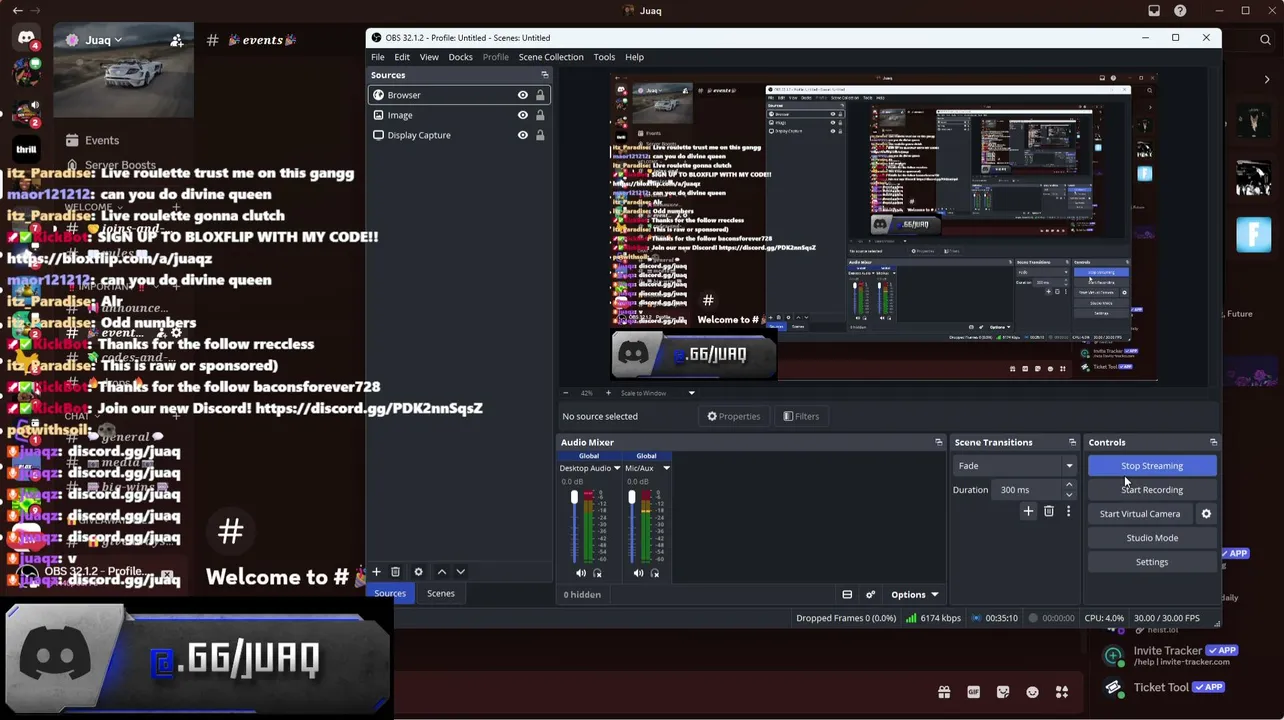Open virtual camera settings gear
The width and height of the screenshot is (1284, 720).
coord(1206,514)
